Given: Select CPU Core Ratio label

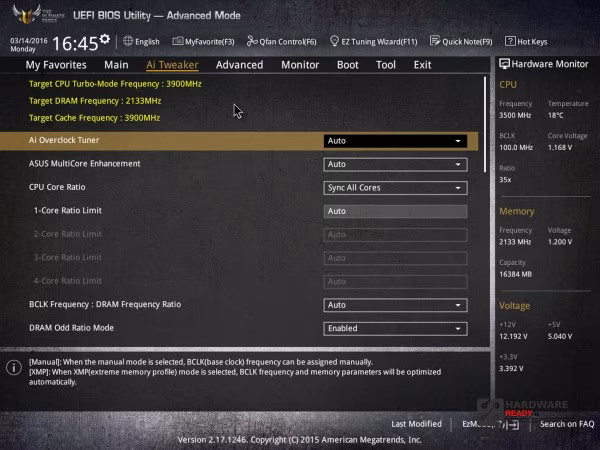Looking at the screenshot, I should (57, 187).
